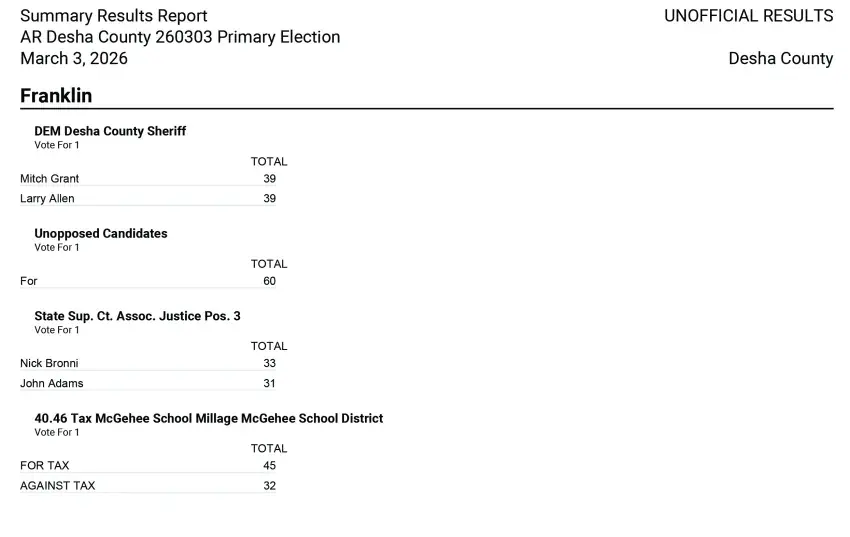850x537 pixels.
Task: Select candidate Mitch Grant
Action: click(50, 179)
